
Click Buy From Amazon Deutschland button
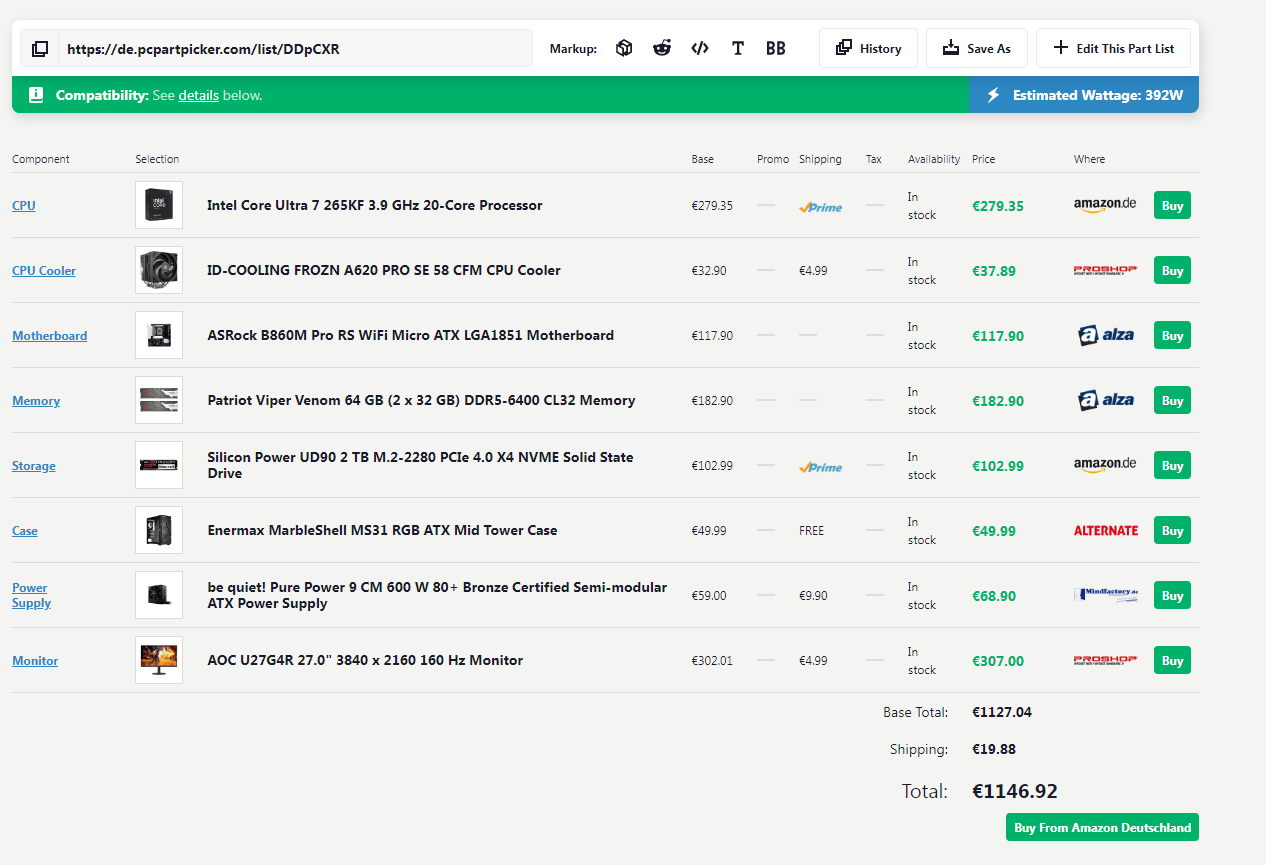tap(1102, 827)
